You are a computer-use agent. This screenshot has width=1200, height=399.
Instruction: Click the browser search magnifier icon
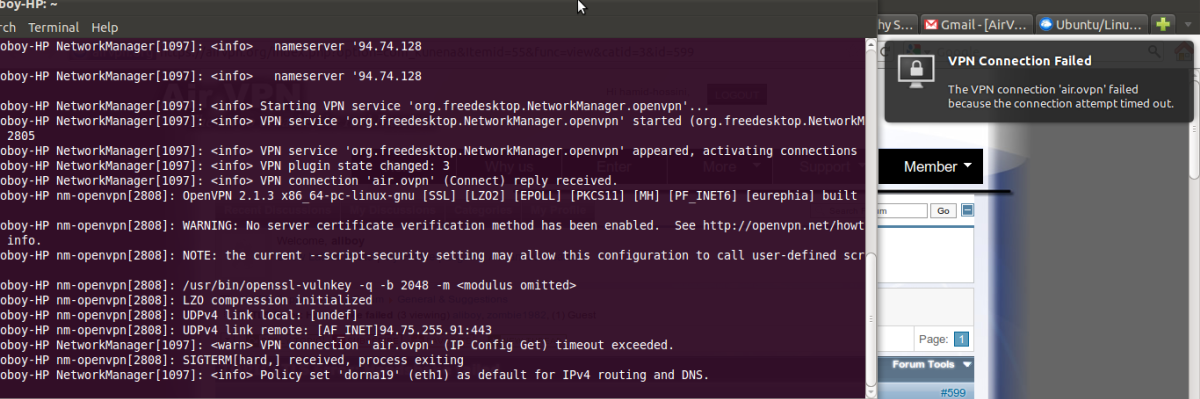tap(1154, 52)
